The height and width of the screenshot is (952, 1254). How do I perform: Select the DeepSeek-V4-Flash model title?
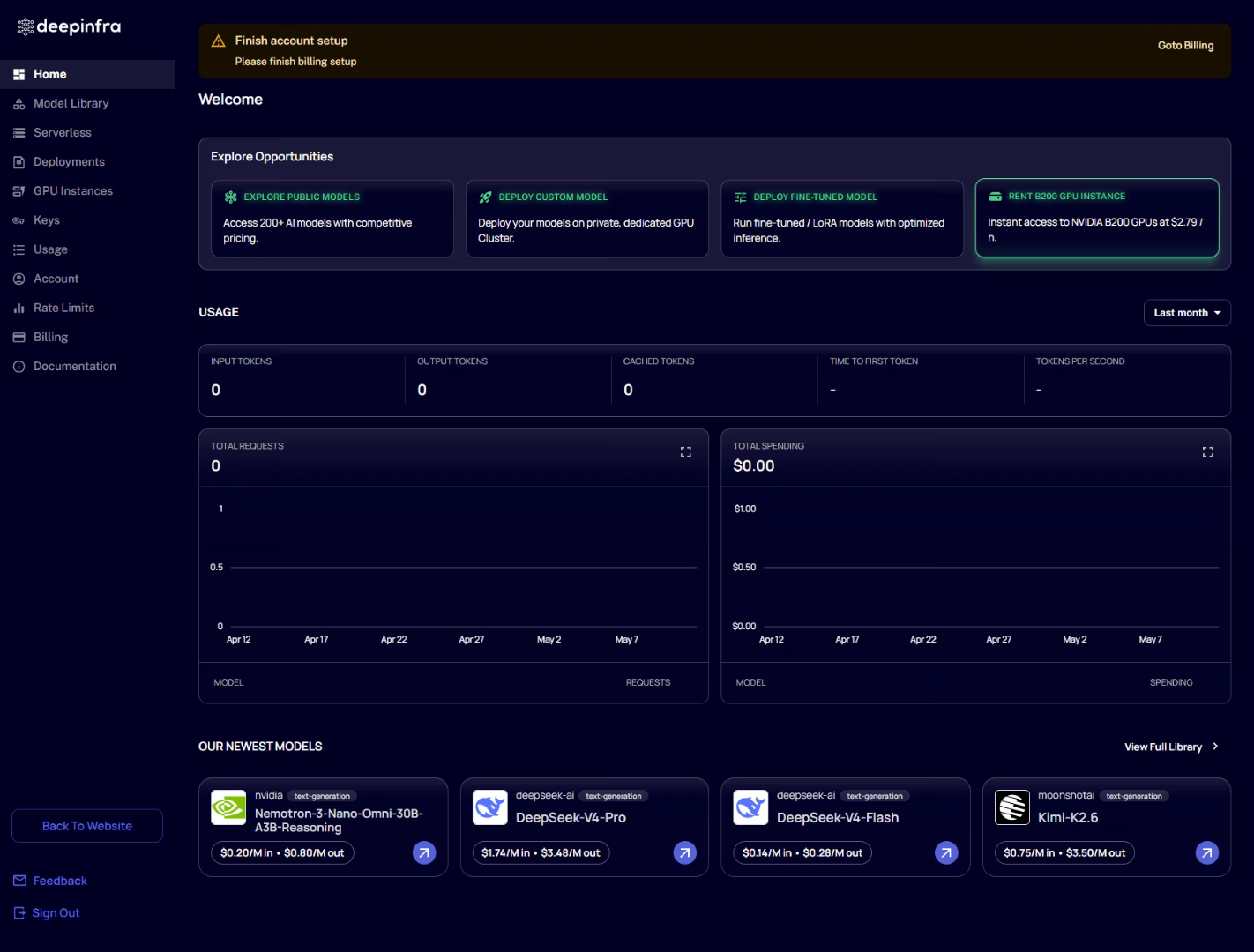pyautogui.click(x=838, y=817)
